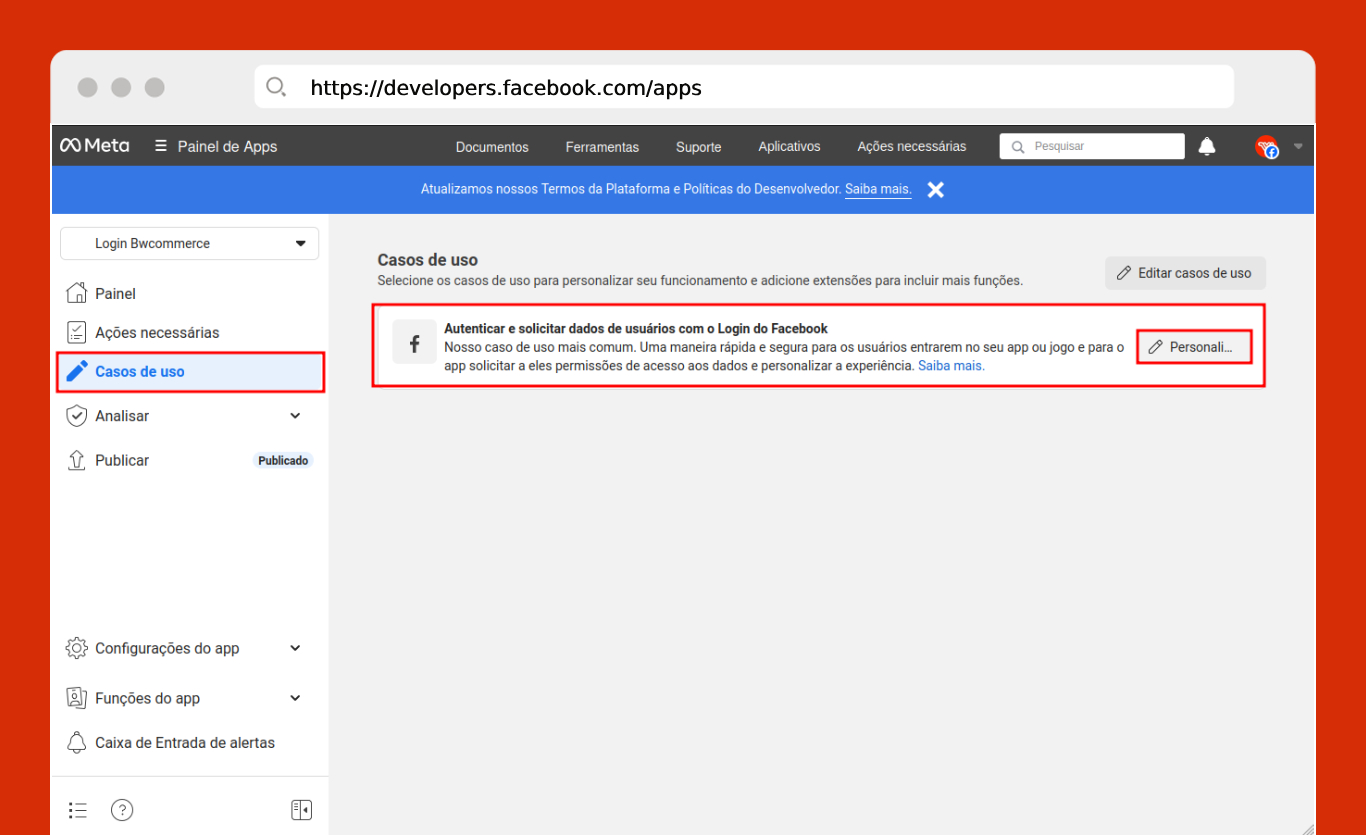Image resolution: width=1366 pixels, height=835 pixels.
Task: Dismiss the blue terms update banner
Action: coord(935,189)
